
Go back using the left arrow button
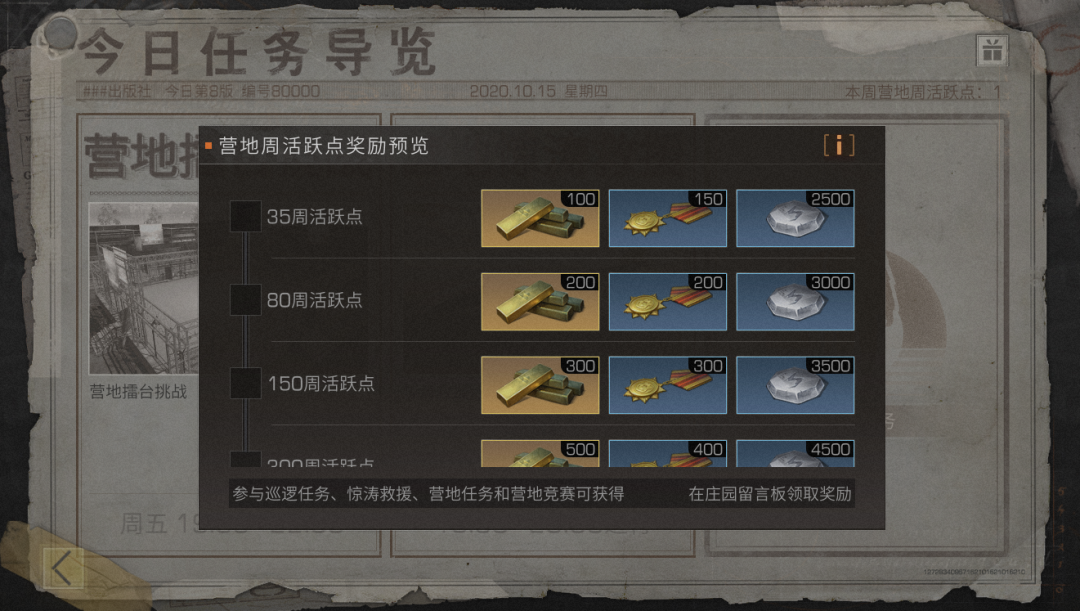63,568
